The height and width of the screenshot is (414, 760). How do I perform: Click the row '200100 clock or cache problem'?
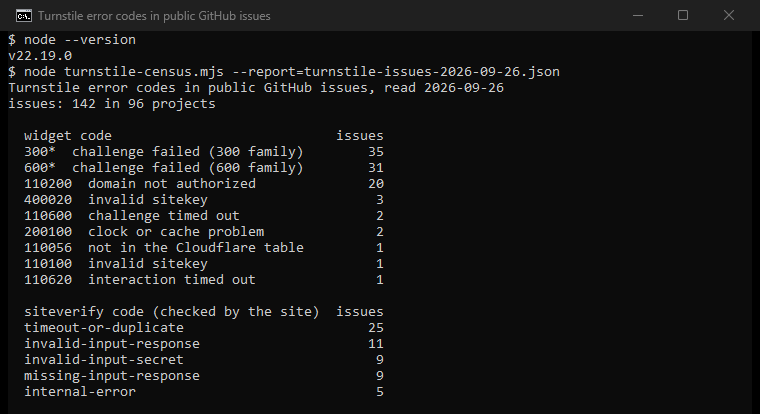click(204, 232)
